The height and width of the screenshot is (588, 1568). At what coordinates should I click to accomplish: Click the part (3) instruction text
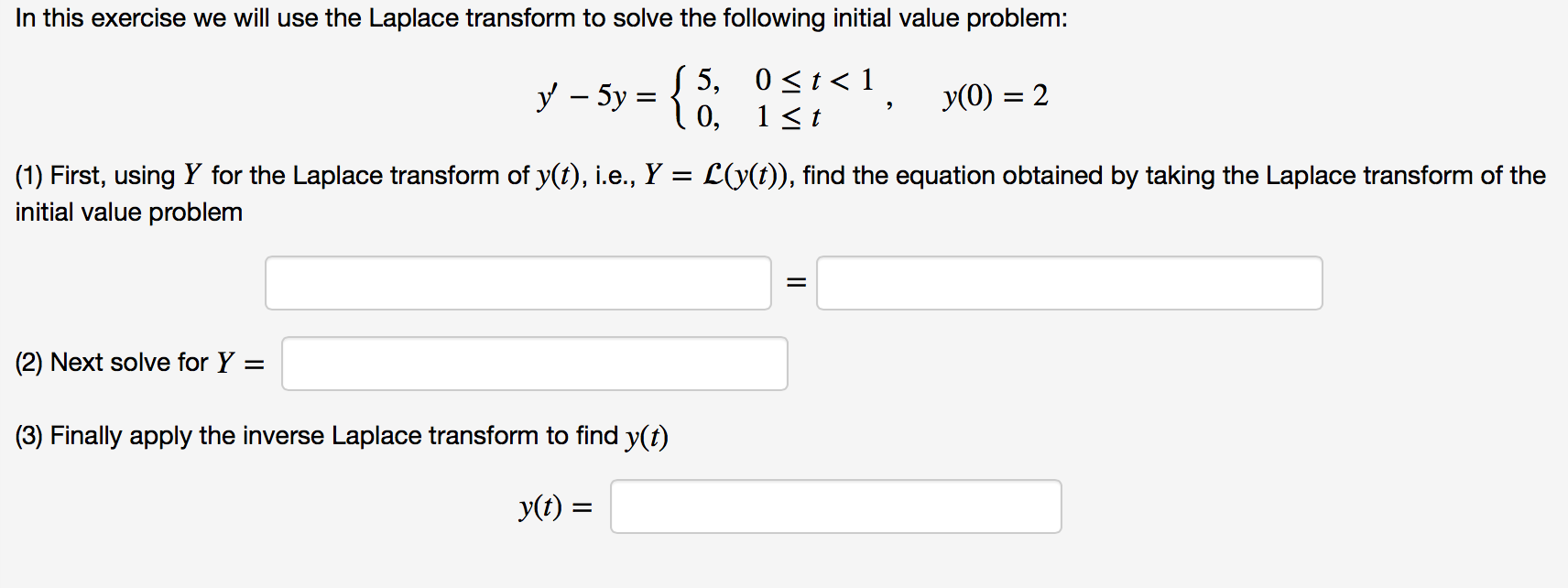click(x=341, y=435)
